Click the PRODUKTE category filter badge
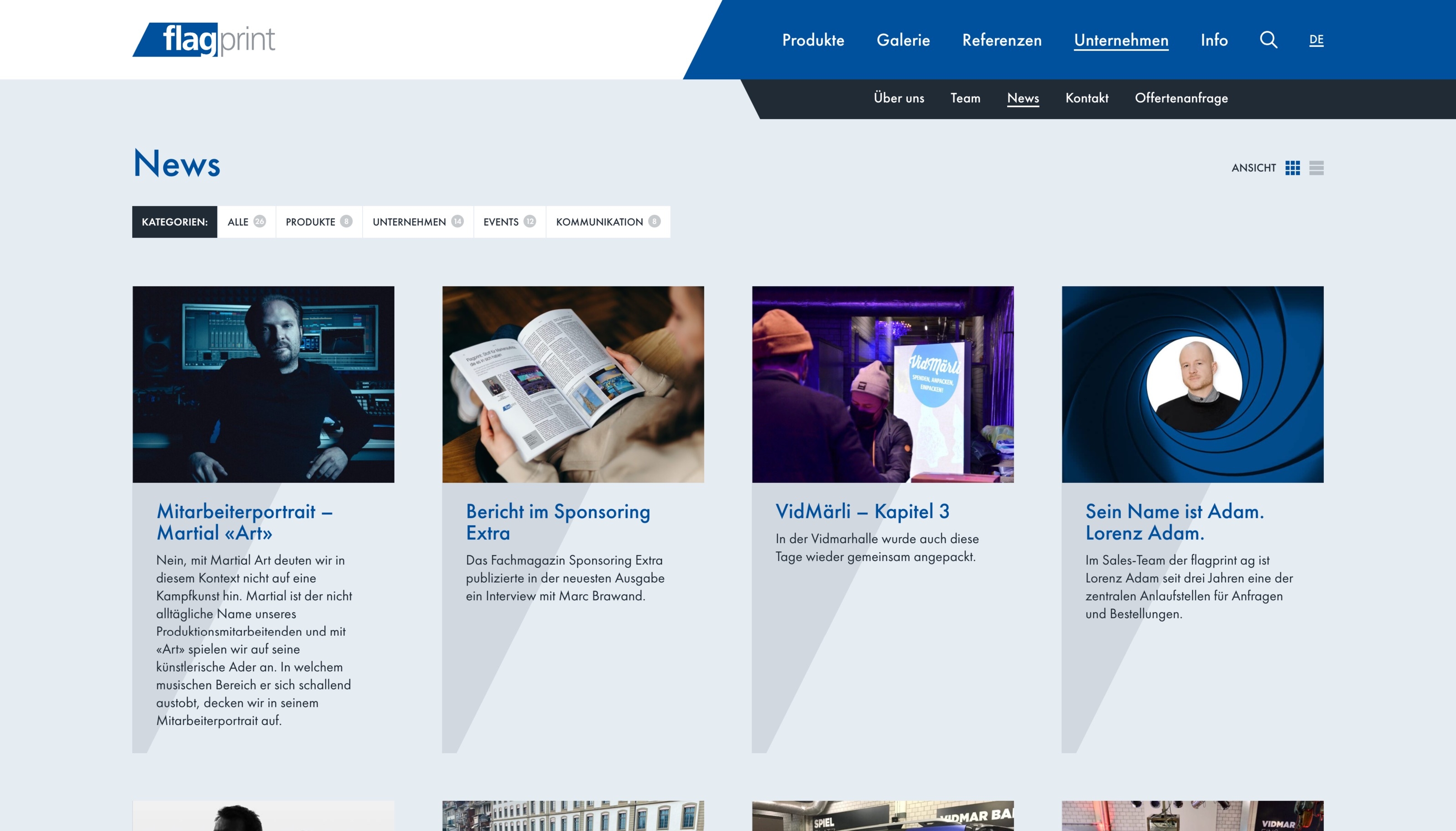The width and height of the screenshot is (1456, 831). 316,221
